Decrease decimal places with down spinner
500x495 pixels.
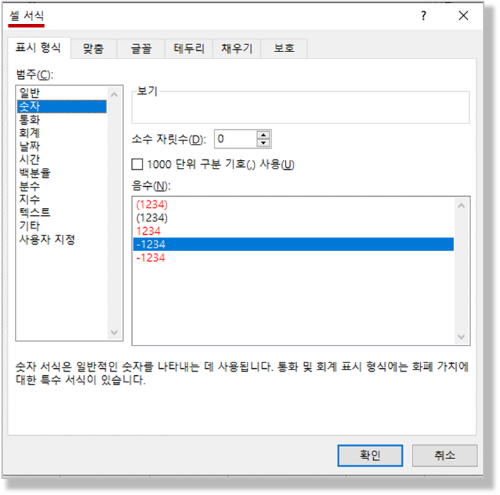tap(263, 143)
